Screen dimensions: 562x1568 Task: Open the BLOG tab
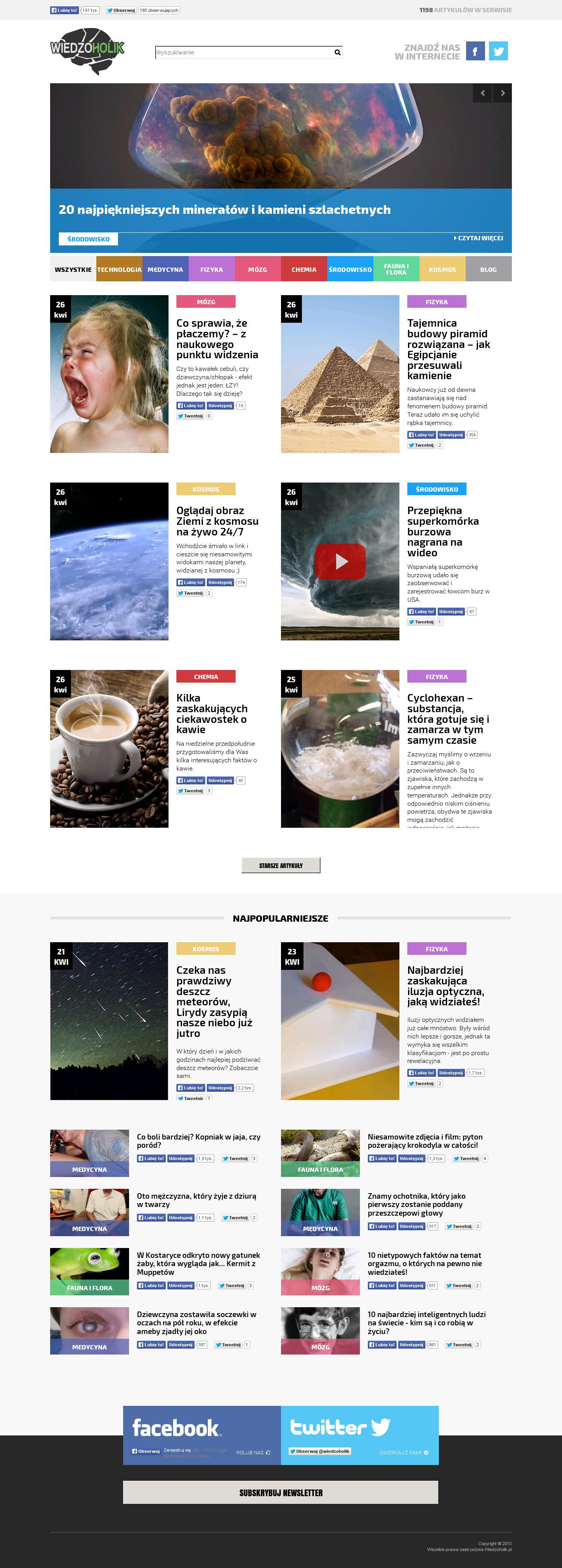(x=488, y=269)
